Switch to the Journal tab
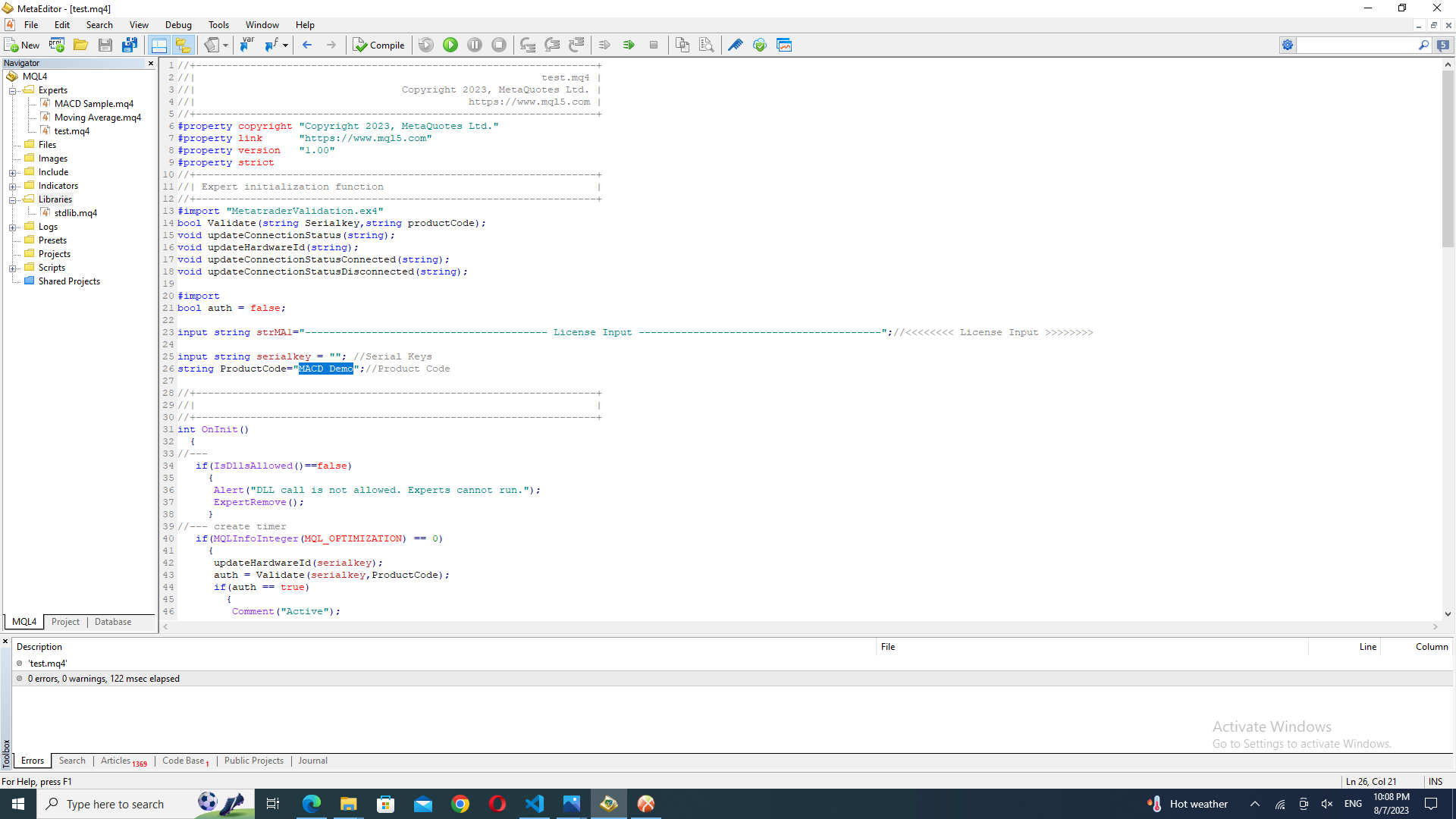 click(x=312, y=761)
